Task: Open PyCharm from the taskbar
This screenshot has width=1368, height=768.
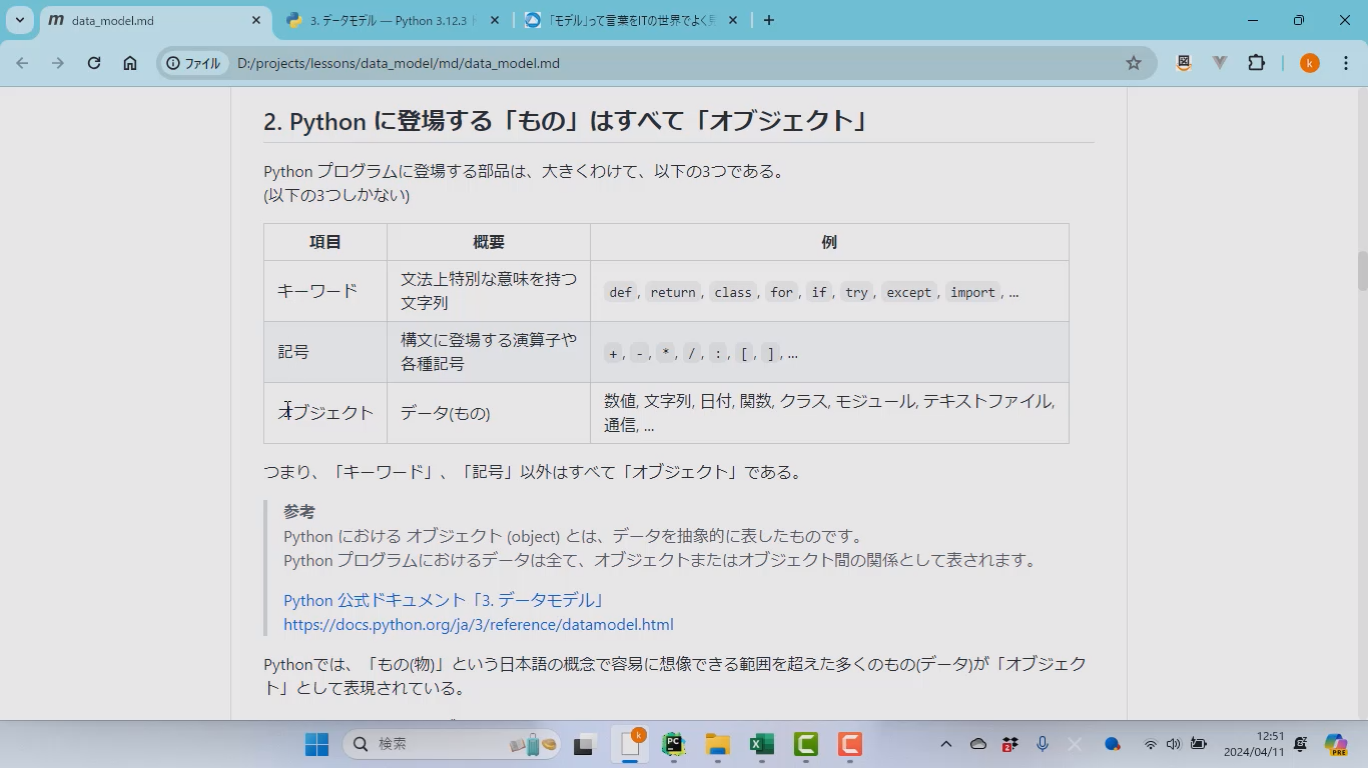Action: 673,744
